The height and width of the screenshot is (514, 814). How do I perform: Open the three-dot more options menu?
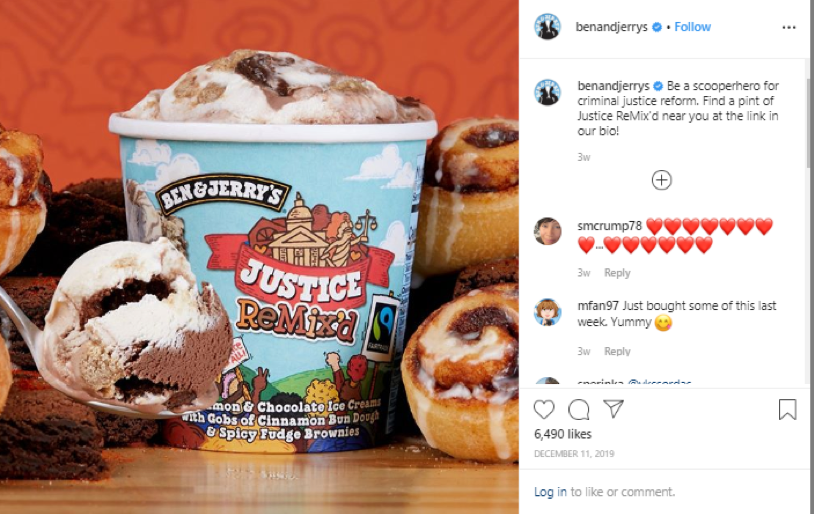(789, 28)
